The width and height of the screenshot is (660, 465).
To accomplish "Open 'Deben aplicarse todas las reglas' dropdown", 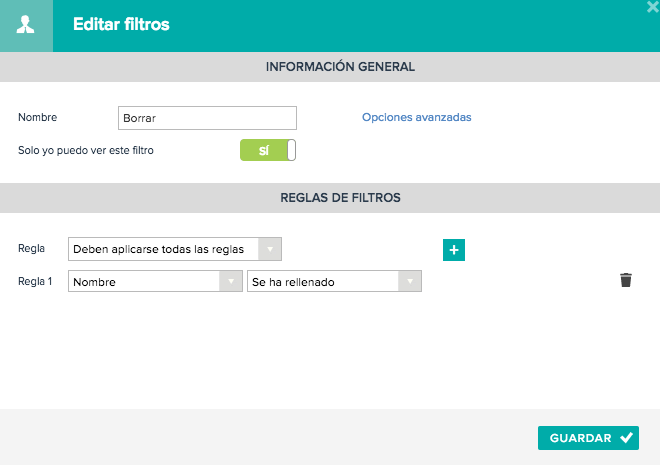I will point(175,249).
